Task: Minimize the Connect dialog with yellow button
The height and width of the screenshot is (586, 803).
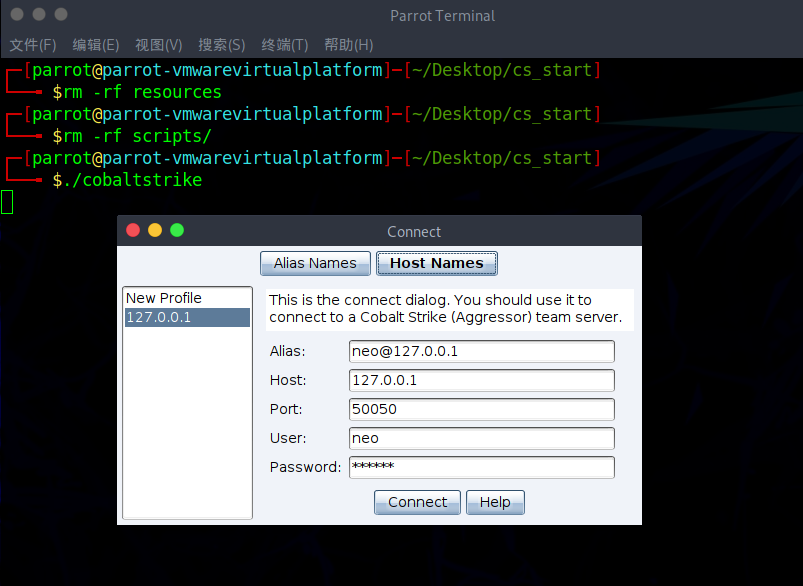Action: point(155,231)
